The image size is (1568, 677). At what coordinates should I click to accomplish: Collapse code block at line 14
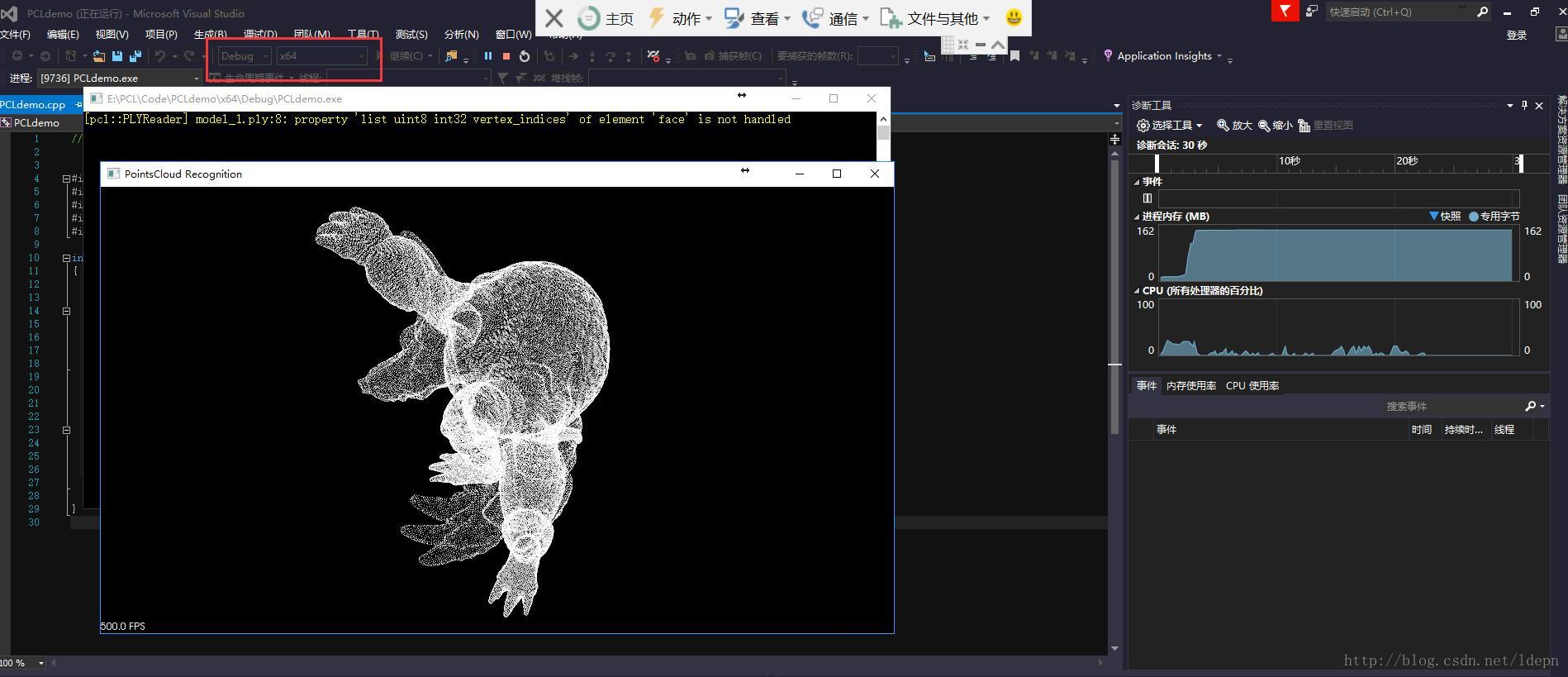[x=66, y=311]
